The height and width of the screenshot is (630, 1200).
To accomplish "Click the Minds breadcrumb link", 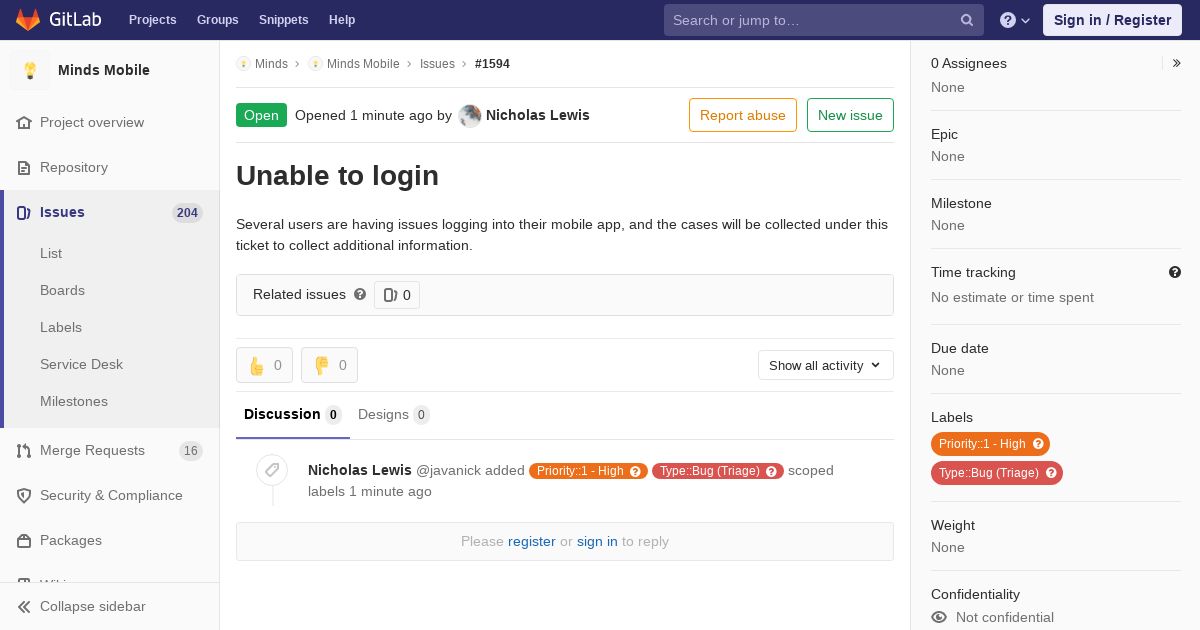I will pyautogui.click(x=271, y=63).
